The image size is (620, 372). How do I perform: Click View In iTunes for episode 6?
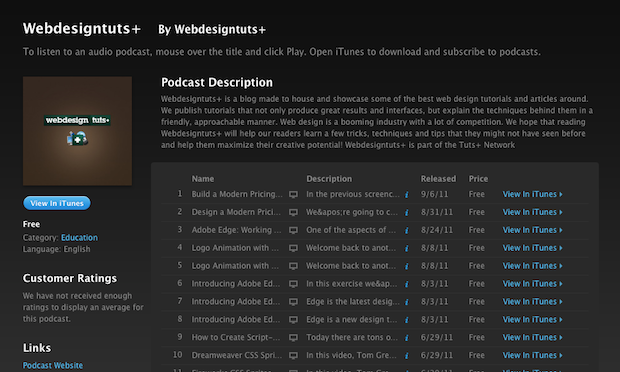tap(532, 283)
